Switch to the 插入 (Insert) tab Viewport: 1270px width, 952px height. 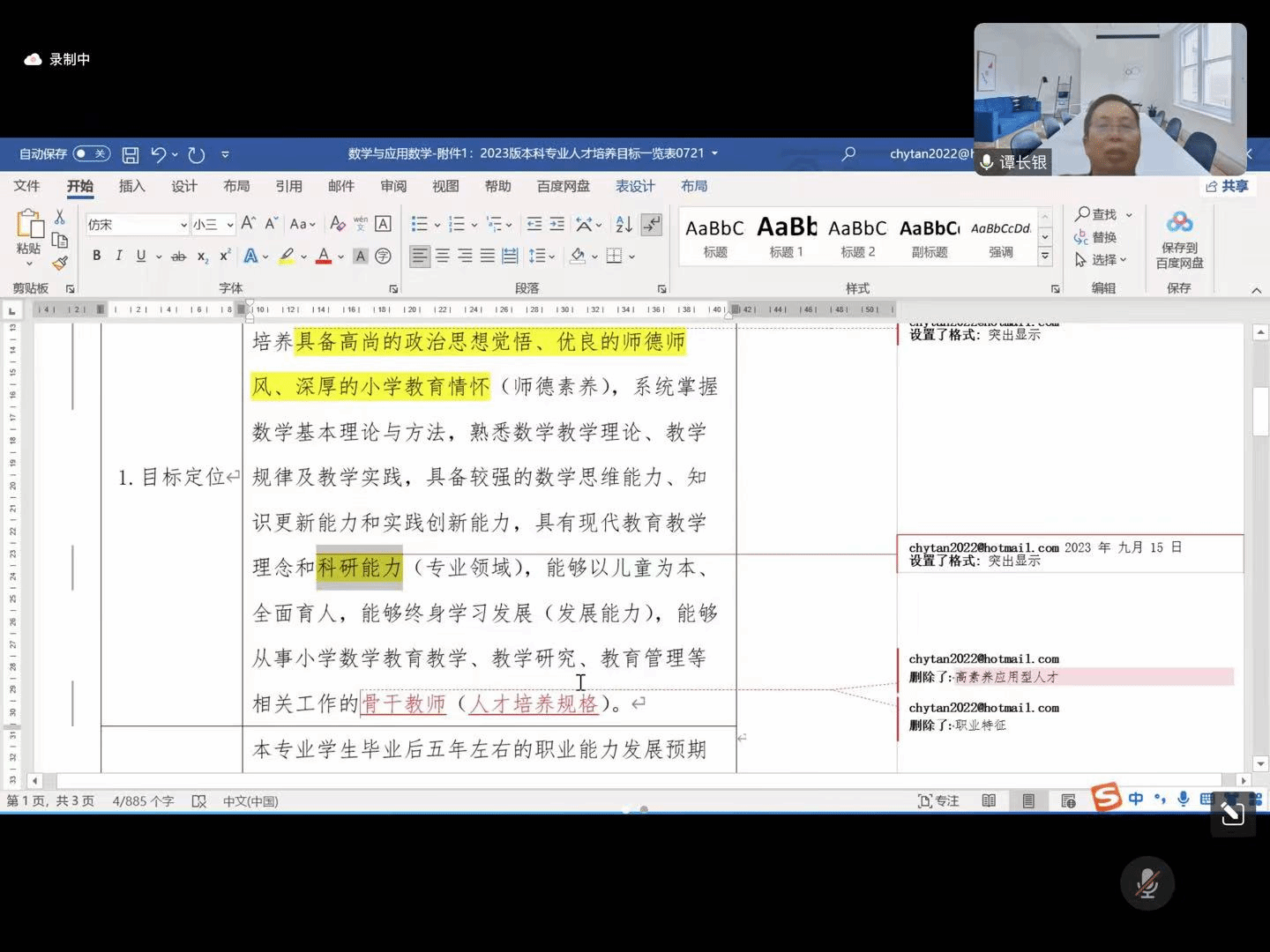click(131, 186)
